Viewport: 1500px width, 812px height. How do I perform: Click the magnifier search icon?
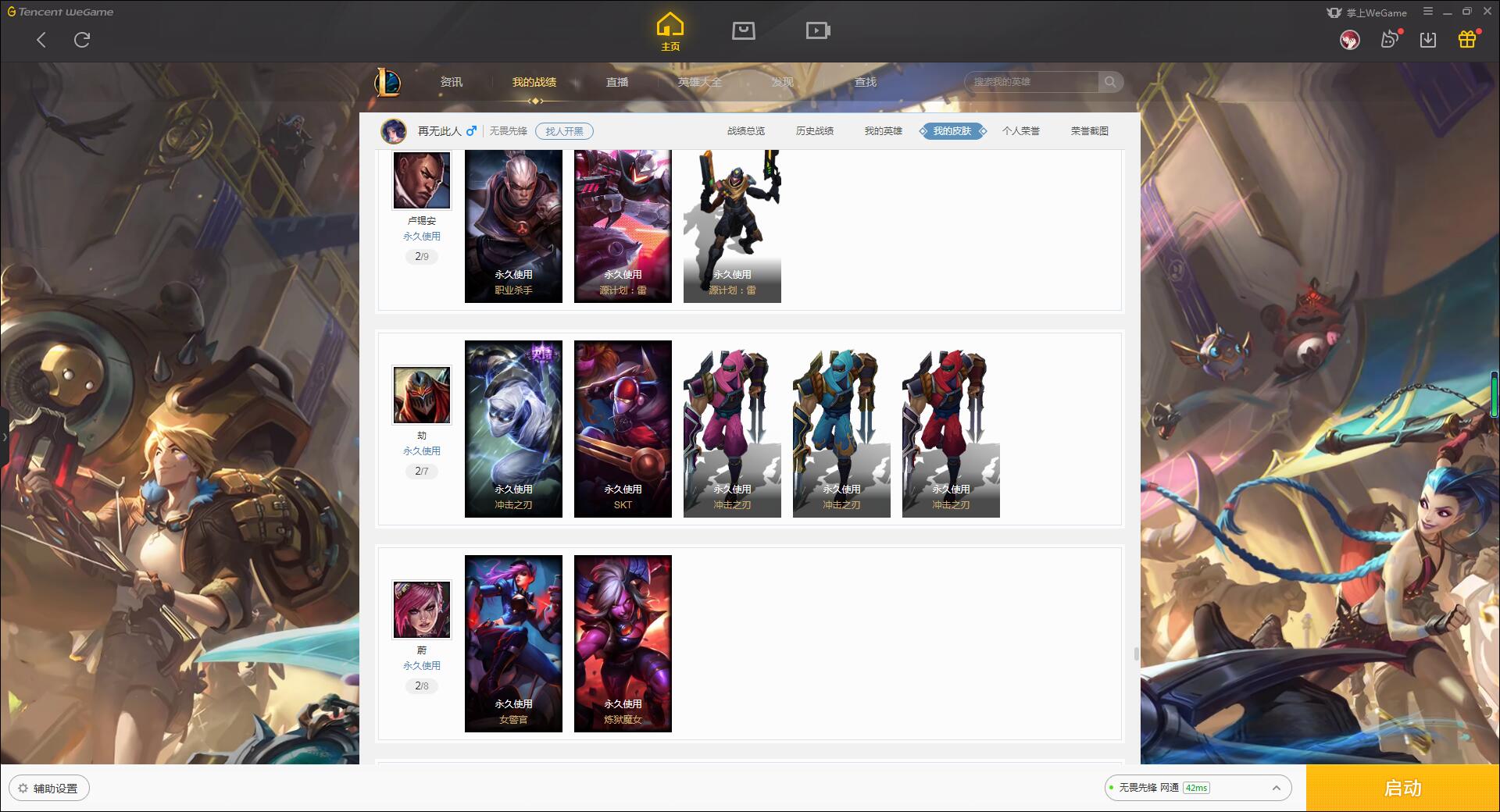(x=1110, y=82)
